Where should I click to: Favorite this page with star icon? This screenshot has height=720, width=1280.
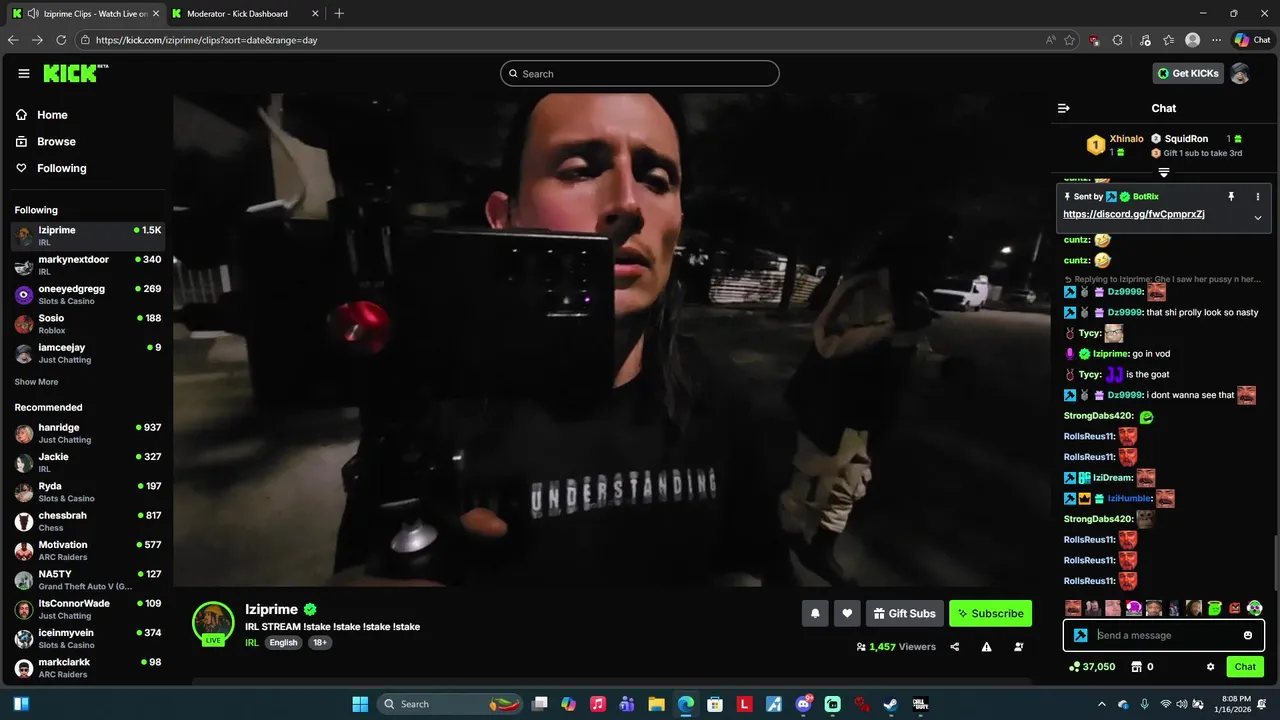(1070, 40)
